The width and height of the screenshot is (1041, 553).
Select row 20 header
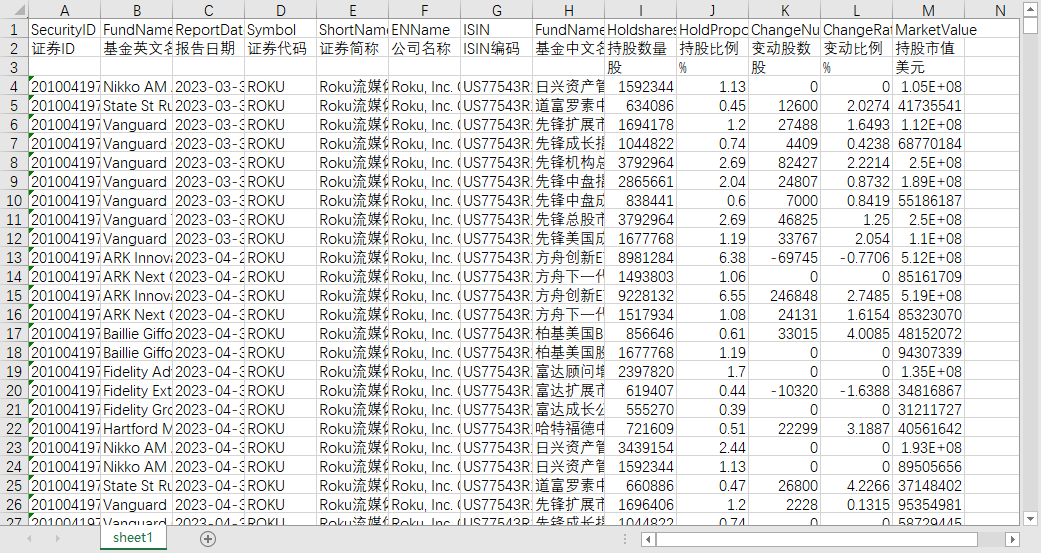click(x=14, y=390)
